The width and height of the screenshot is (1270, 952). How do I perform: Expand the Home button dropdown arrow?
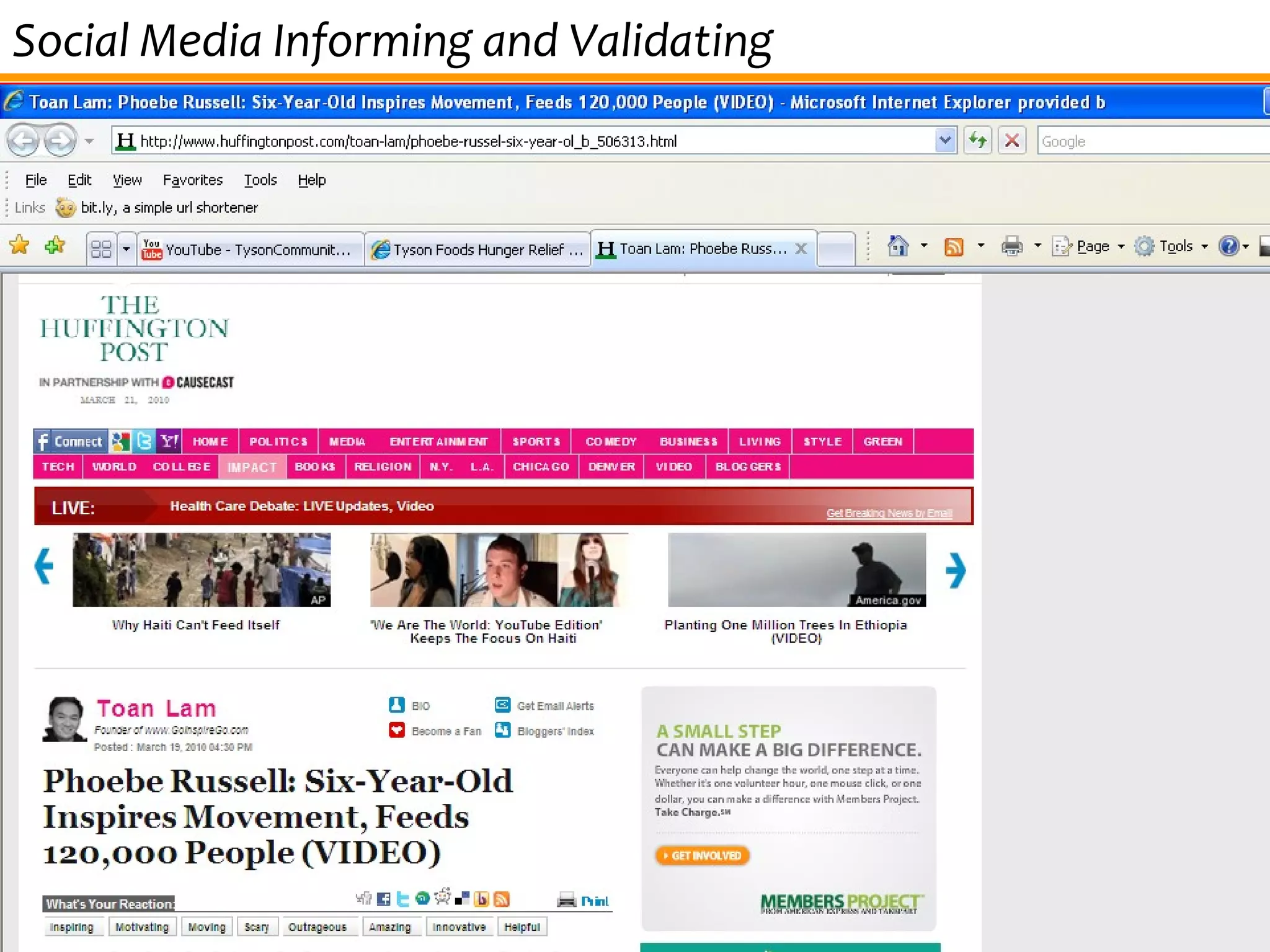[x=924, y=246]
